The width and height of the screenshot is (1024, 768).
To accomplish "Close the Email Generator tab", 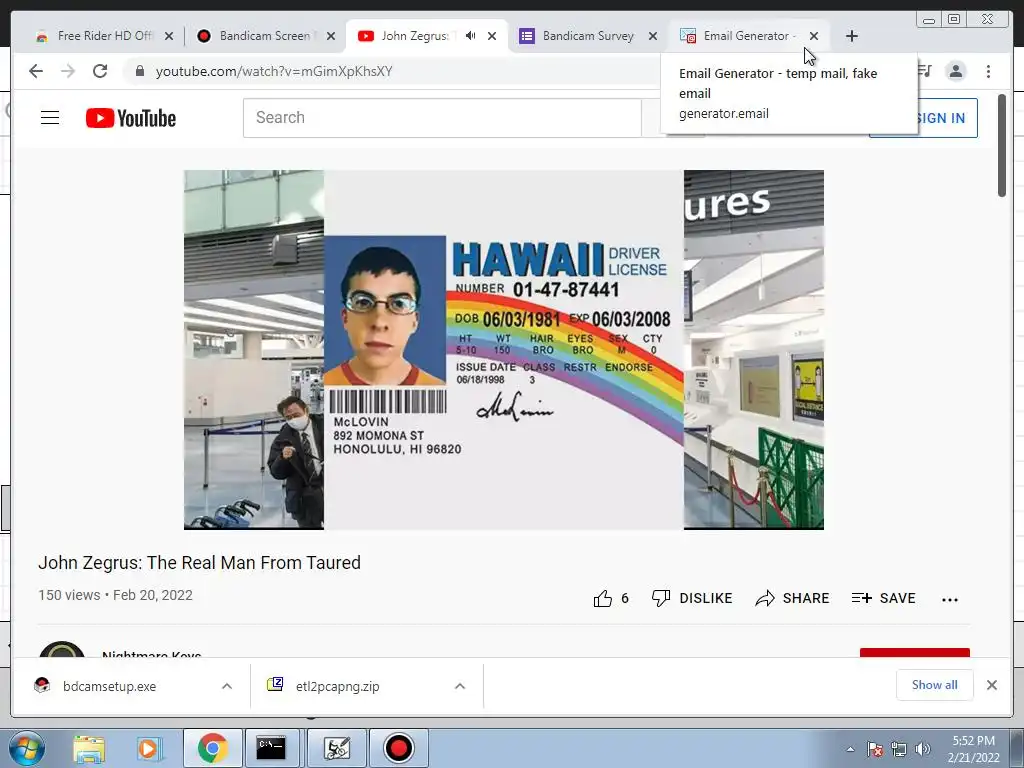I will click(814, 36).
